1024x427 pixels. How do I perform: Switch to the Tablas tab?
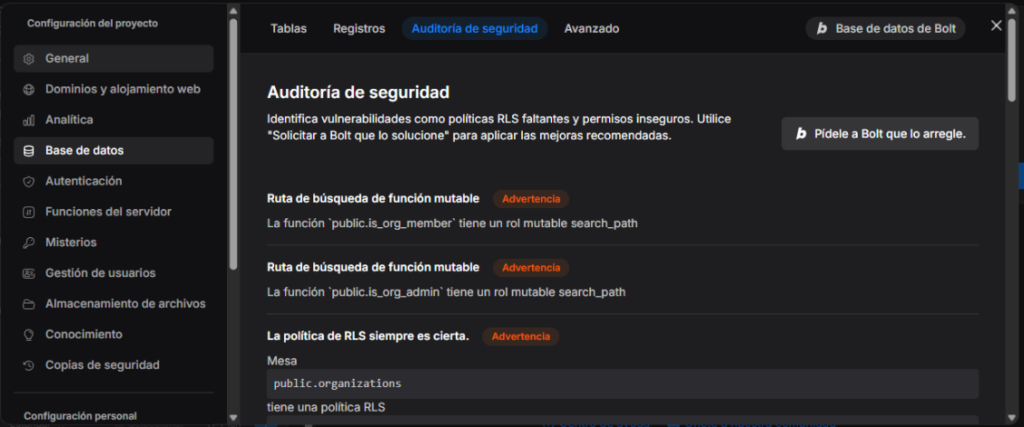[x=289, y=29]
